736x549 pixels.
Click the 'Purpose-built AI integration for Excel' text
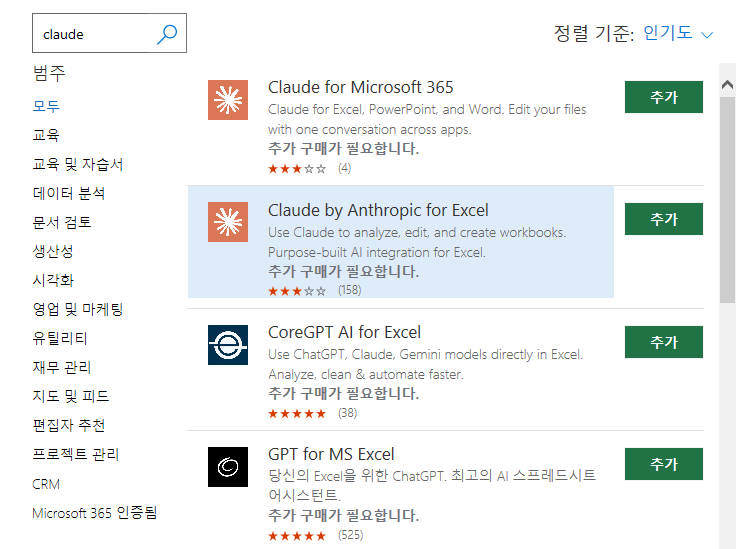pos(376,252)
